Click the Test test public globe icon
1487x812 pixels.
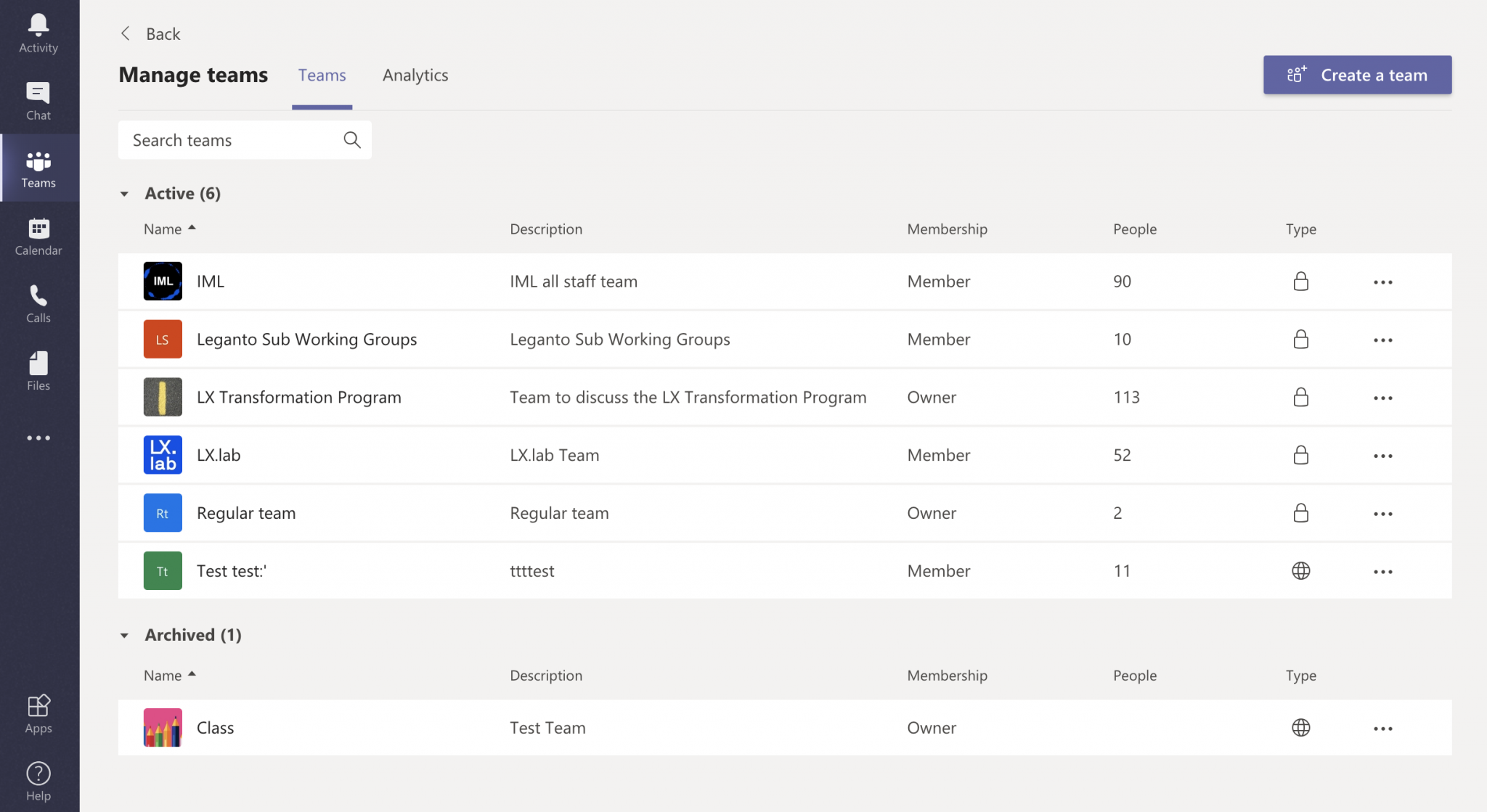[x=1301, y=571]
